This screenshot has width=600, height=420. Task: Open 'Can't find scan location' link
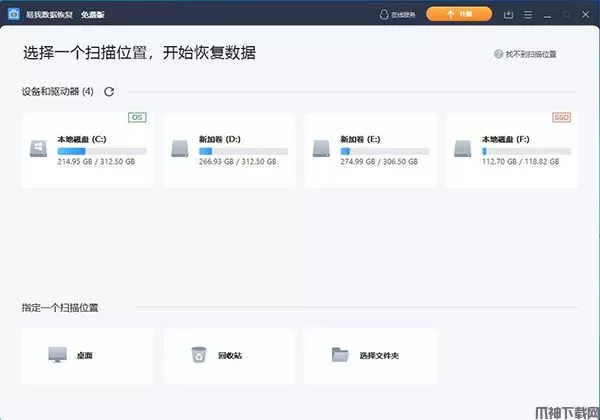pos(531,54)
